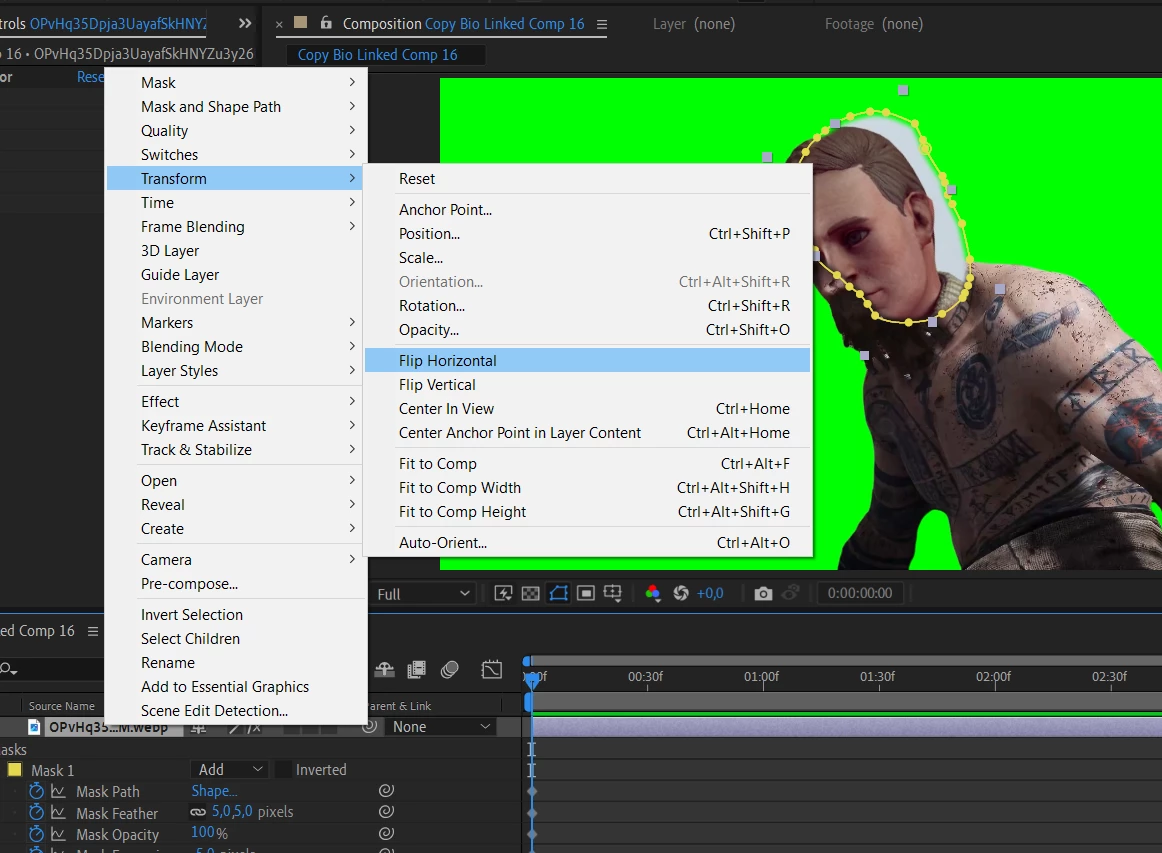Toggle Mask Path stopwatch icon
The width and height of the screenshot is (1162, 853).
point(36,791)
